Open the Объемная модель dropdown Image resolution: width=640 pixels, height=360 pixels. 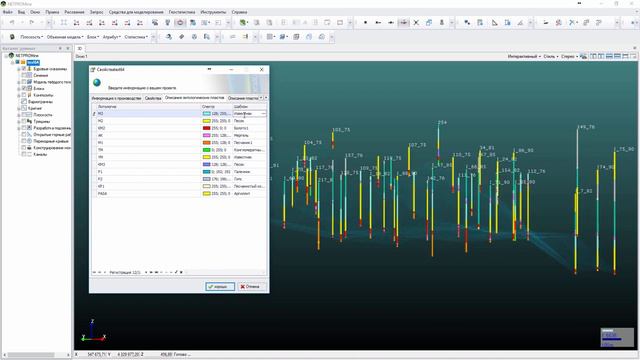(65, 37)
